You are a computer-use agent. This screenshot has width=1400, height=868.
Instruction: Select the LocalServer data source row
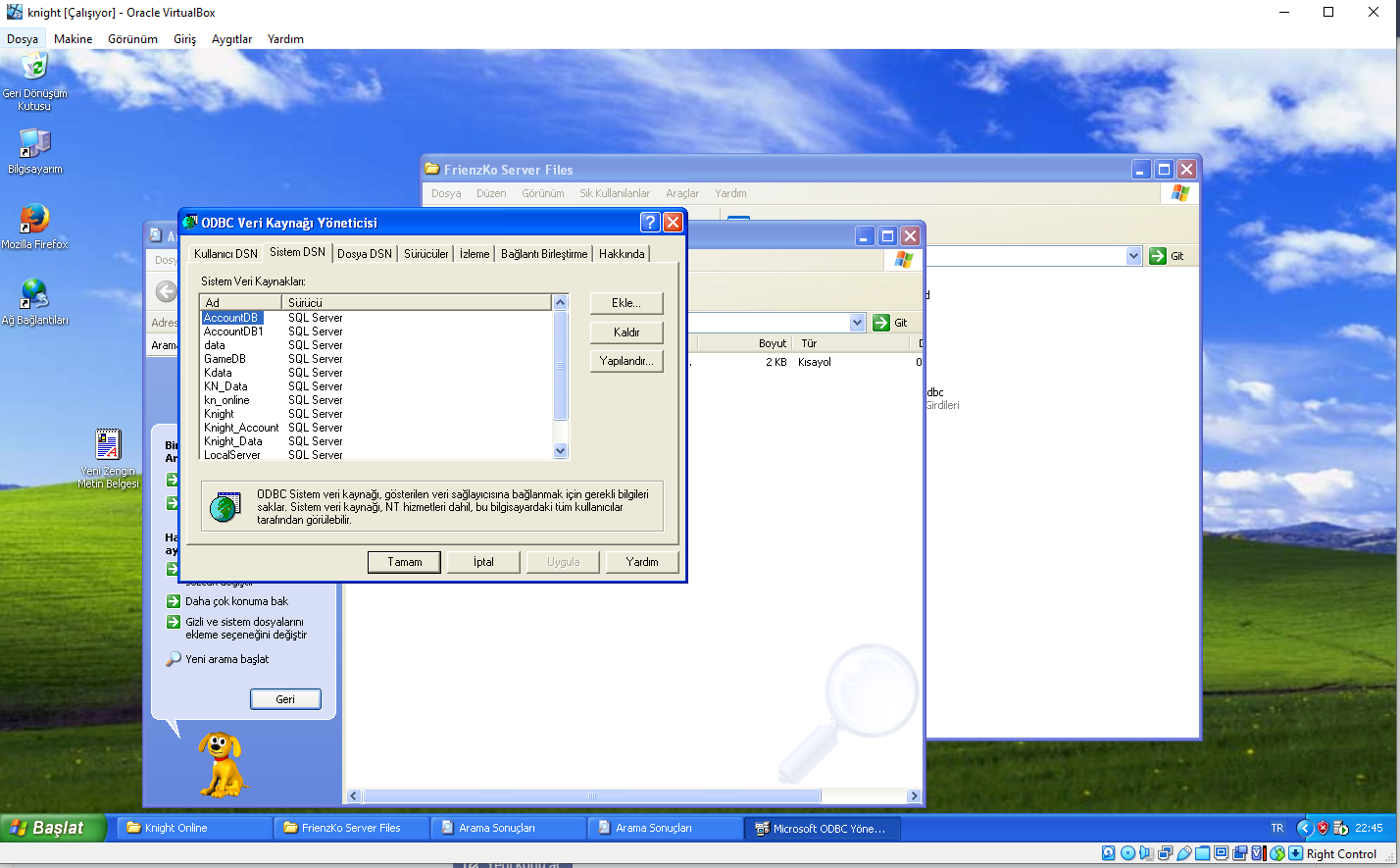click(x=232, y=454)
